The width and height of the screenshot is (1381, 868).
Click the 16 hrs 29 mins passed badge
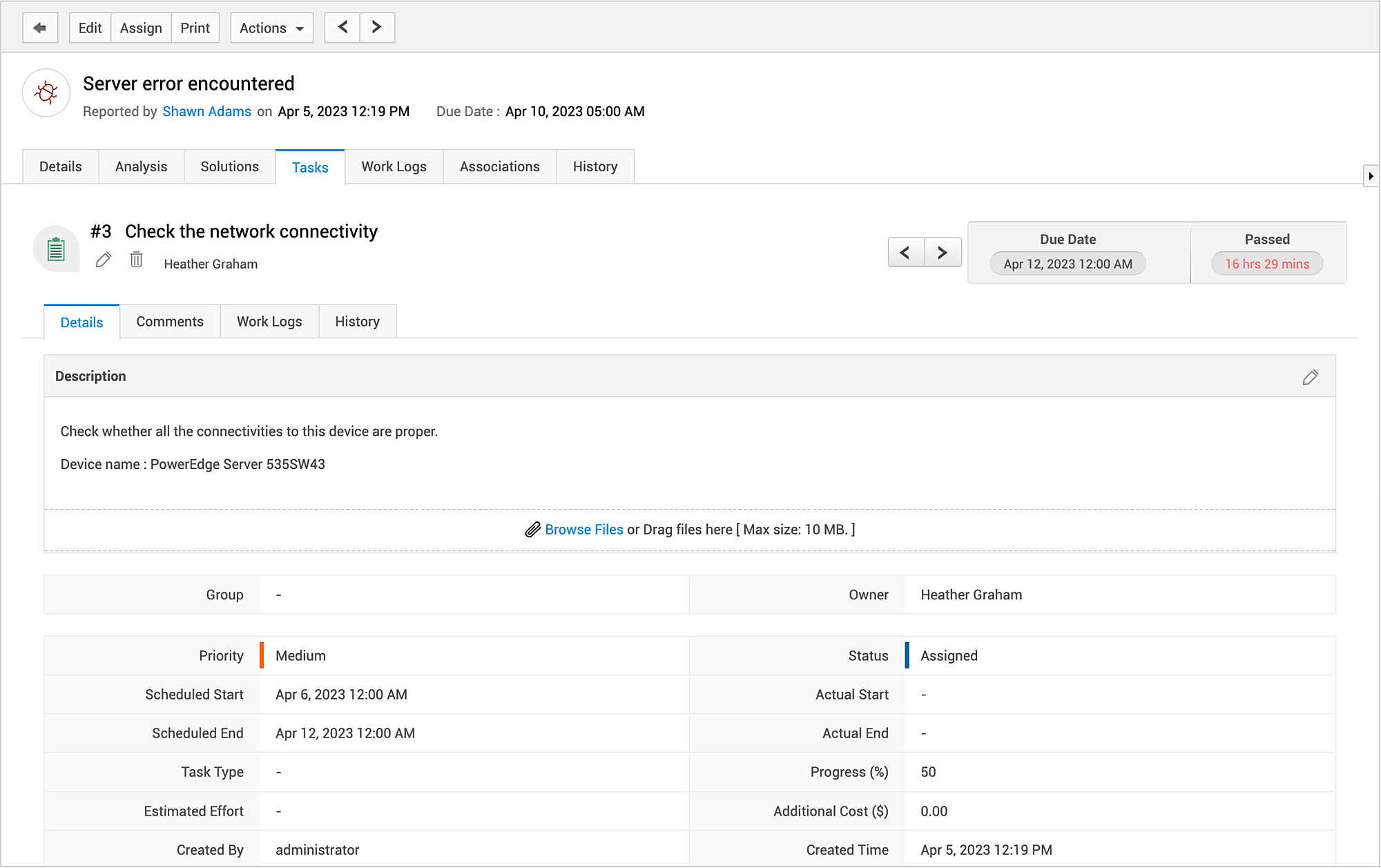tap(1267, 264)
